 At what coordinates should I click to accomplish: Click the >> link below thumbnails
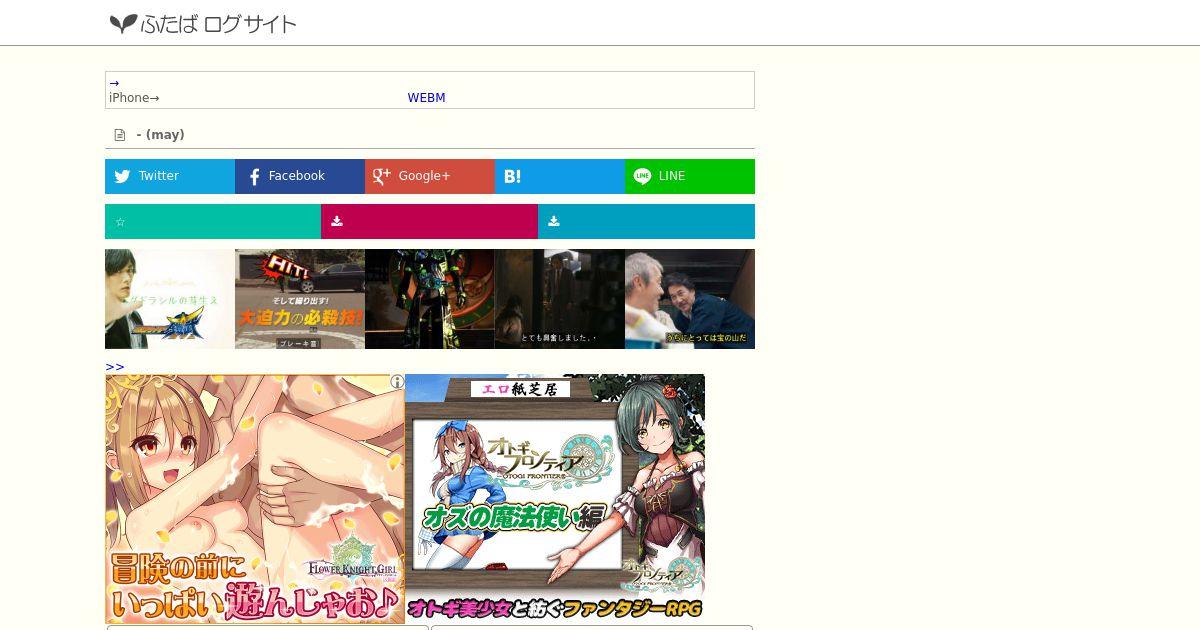tap(115, 367)
